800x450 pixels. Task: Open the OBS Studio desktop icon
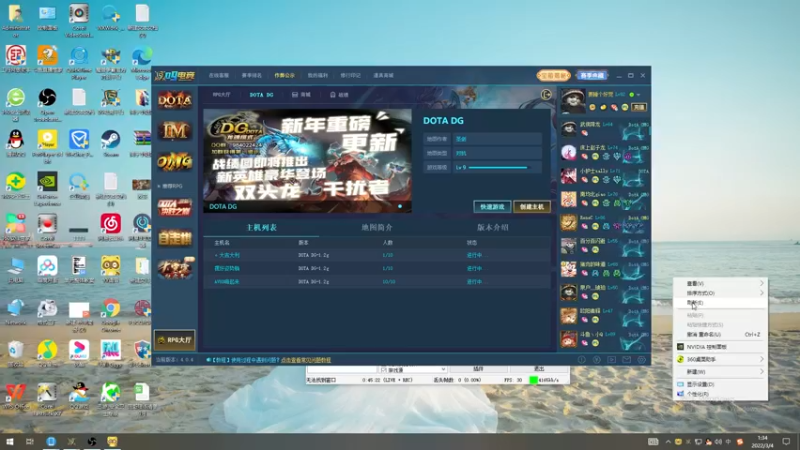47,105
